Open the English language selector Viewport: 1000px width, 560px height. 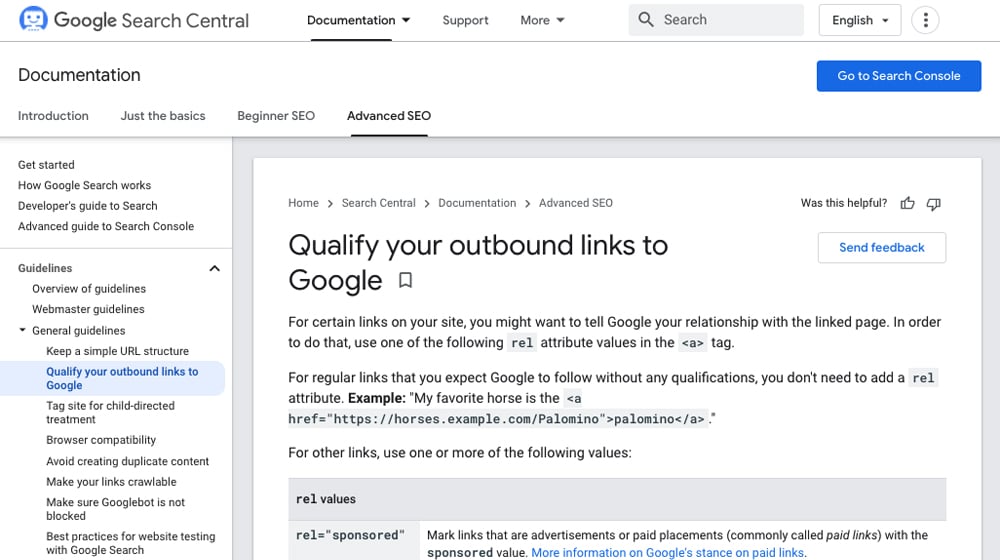tap(860, 20)
